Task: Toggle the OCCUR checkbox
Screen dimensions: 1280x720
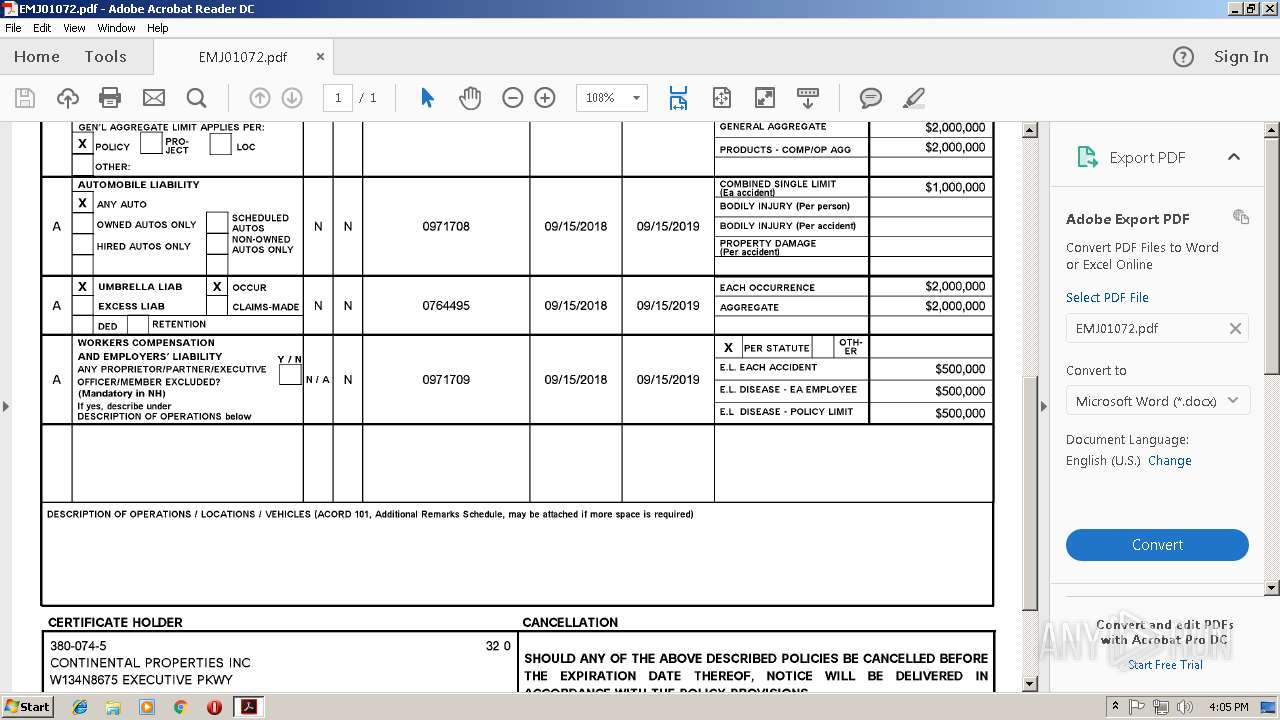Action: [x=217, y=286]
